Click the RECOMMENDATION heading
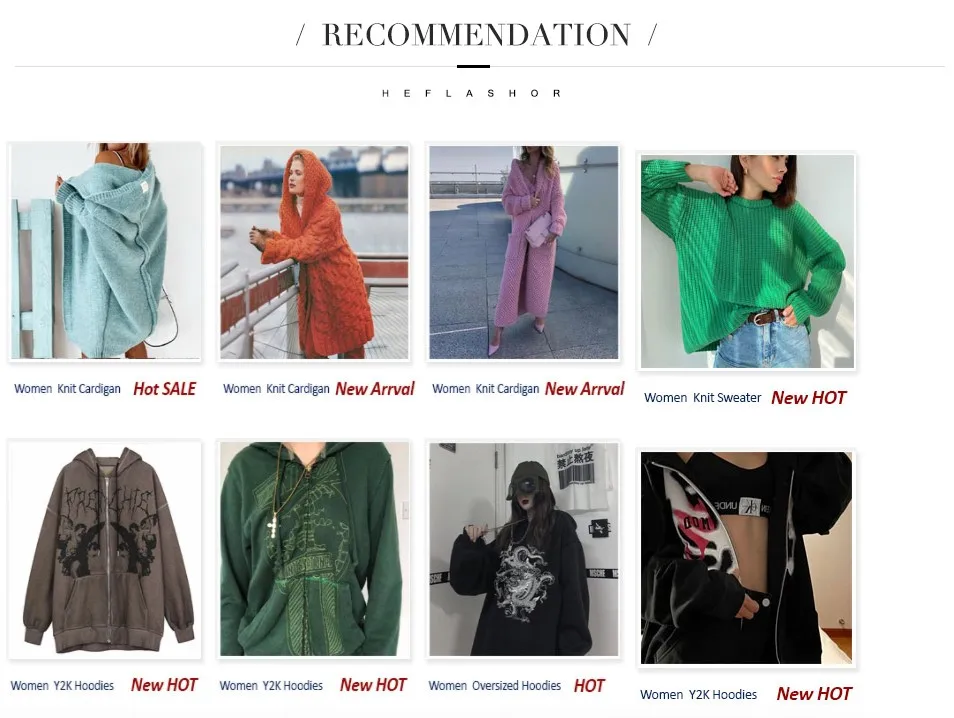This screenshot has height=718, width=954. 476,35
